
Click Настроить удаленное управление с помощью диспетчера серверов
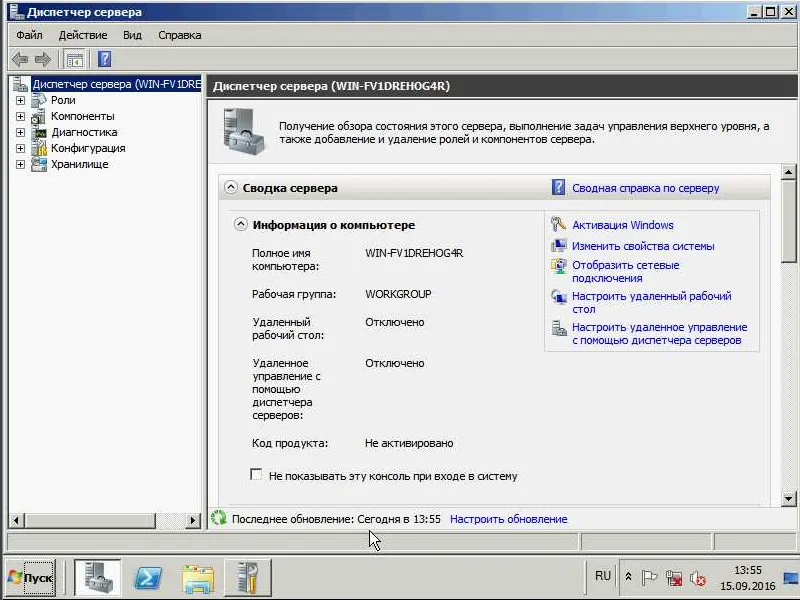point(659,334)
